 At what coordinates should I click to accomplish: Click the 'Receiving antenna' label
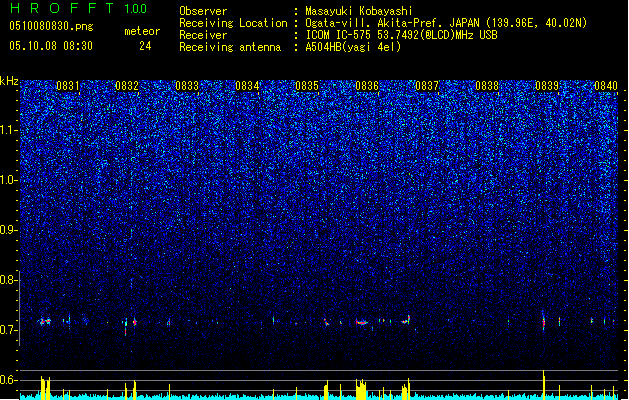tap(230, 47)
